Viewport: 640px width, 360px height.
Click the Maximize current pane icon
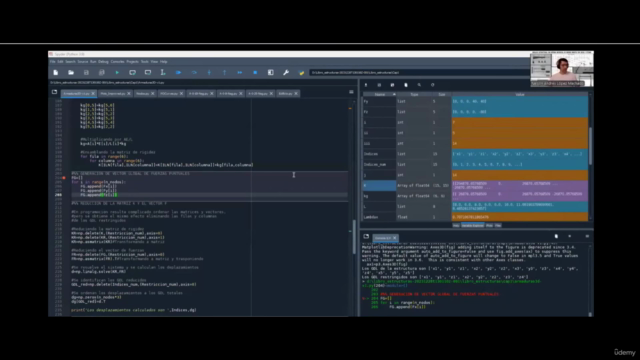click(x=271, y=73)
